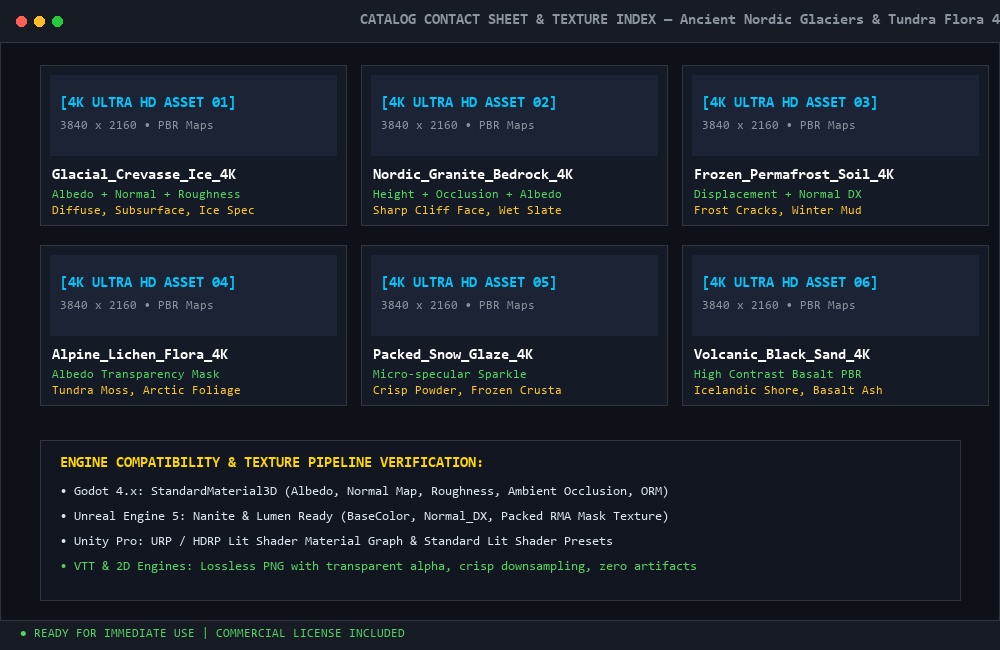Choose the [4K ULTRA HD ASSET 06] preview
Image resolution: width=1000 pixels, height=650 pixels.
click(x=835, y=295)
